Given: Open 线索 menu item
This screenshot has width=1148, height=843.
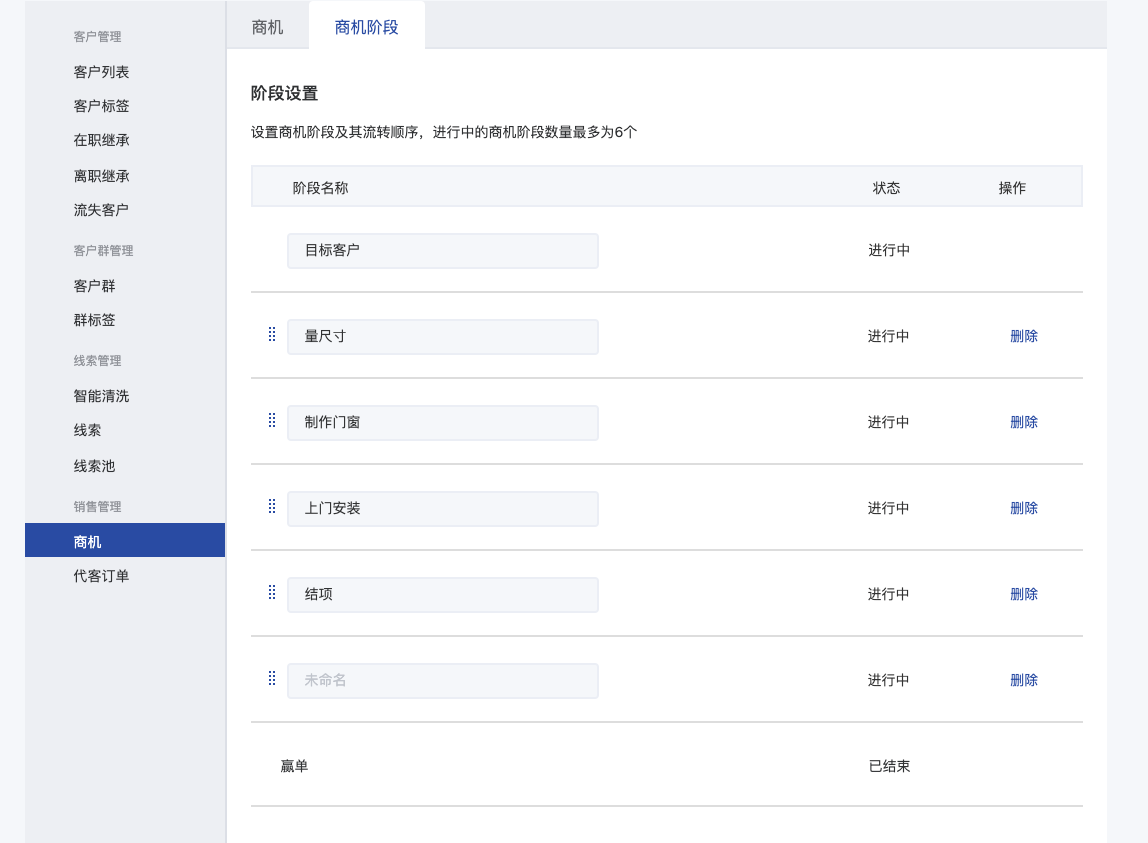Looking at the screenshot, I should [87, 430].
